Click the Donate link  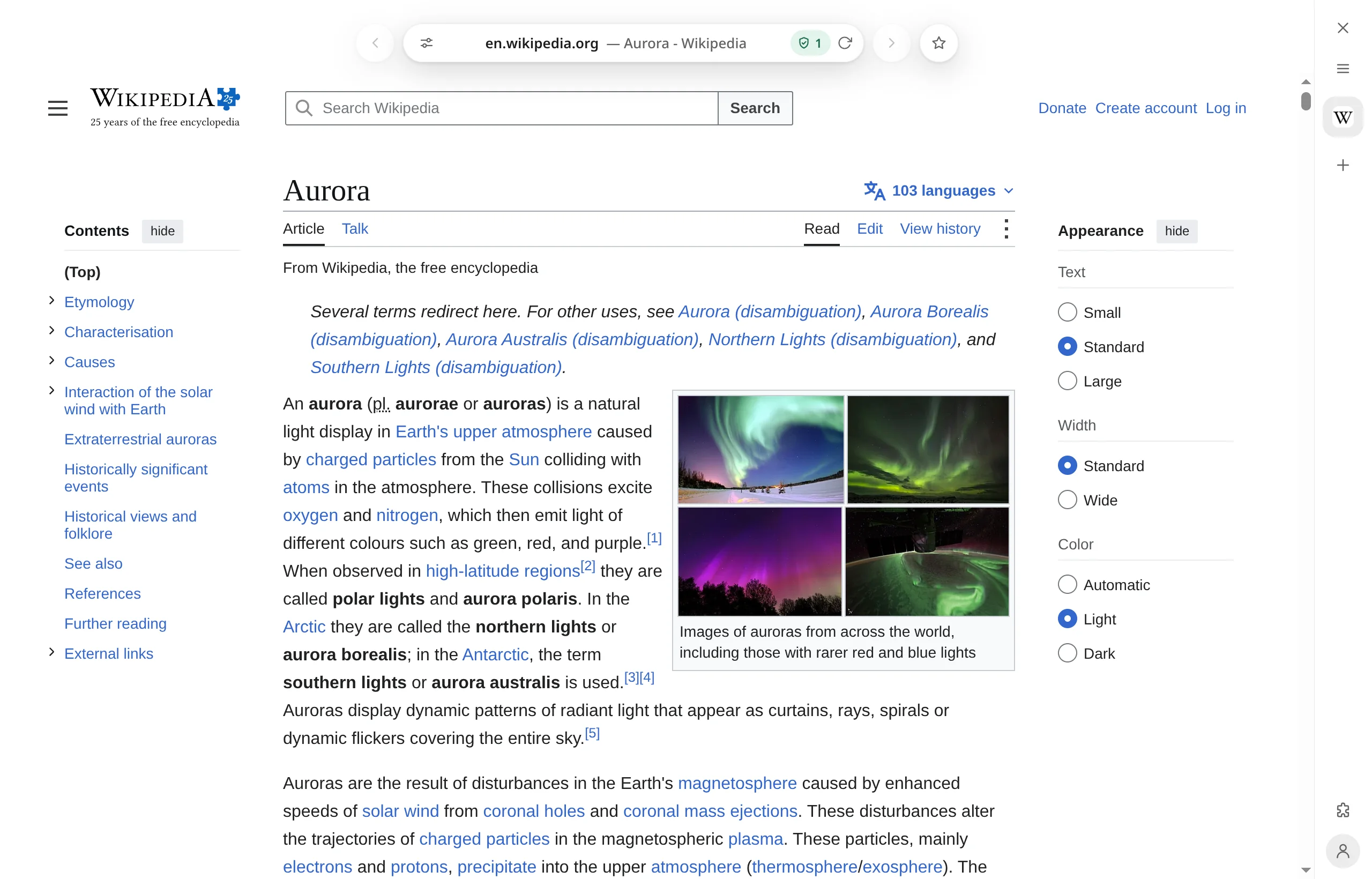1062,108
